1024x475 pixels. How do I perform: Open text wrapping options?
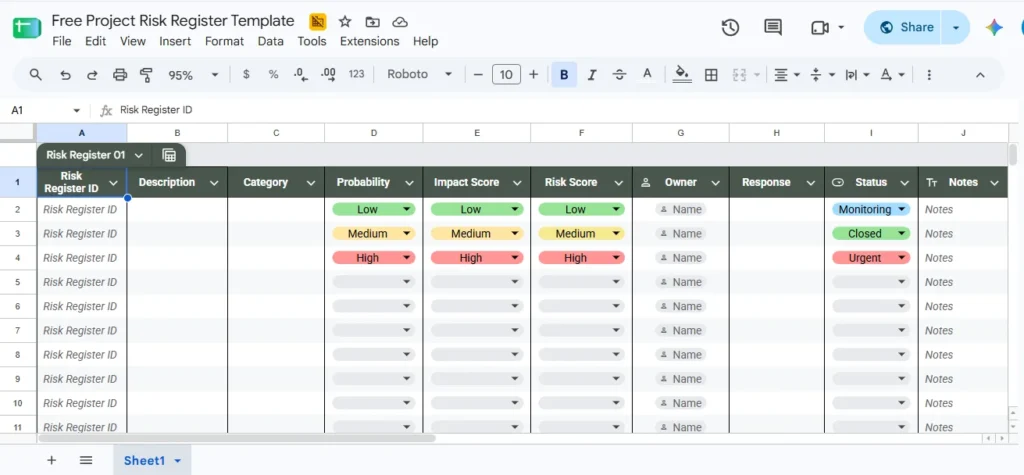[857, 74]
